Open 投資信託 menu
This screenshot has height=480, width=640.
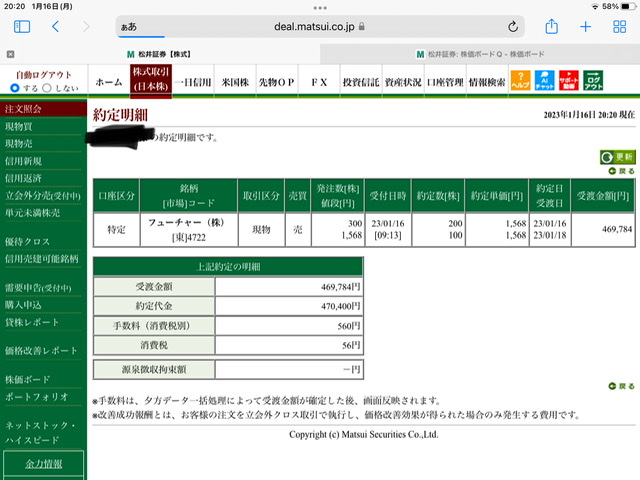coord(361,82)
